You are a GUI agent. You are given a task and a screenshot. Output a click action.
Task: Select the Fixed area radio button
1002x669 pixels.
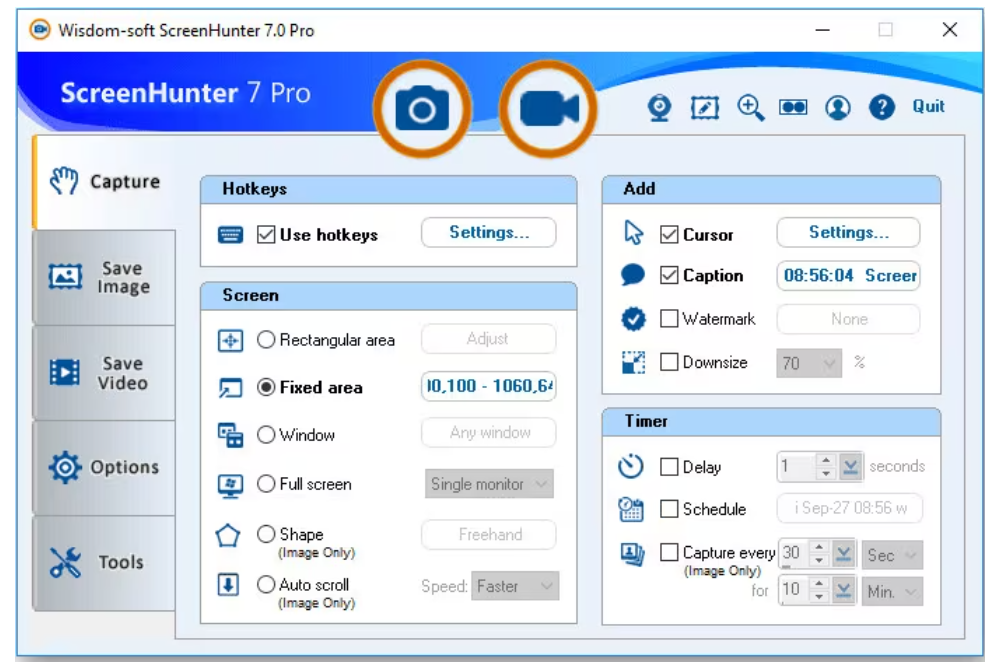click(x=266, y=387)
